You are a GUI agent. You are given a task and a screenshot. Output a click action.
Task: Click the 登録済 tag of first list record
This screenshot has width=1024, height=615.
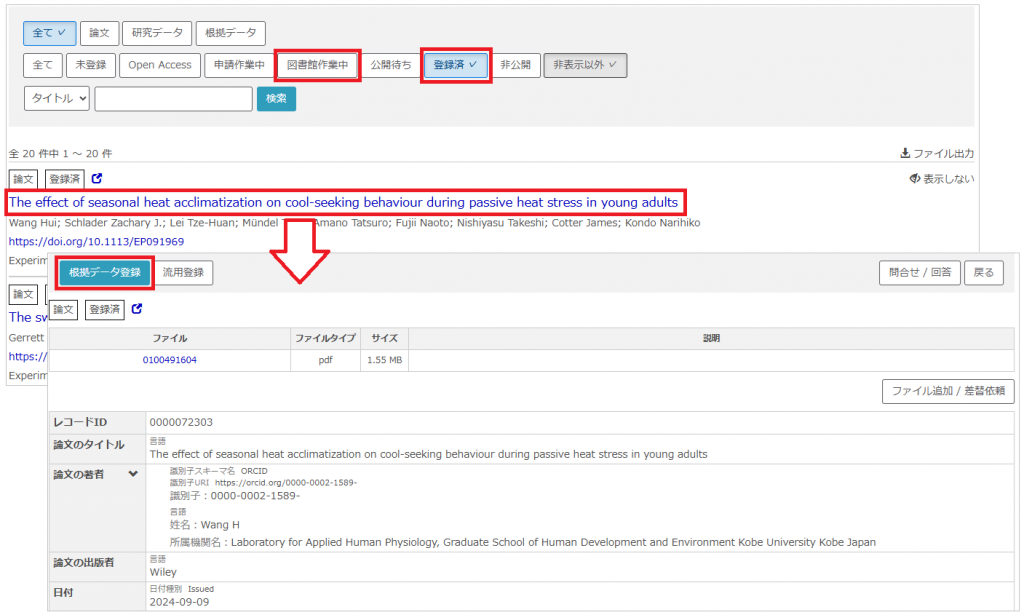[65, 179]
